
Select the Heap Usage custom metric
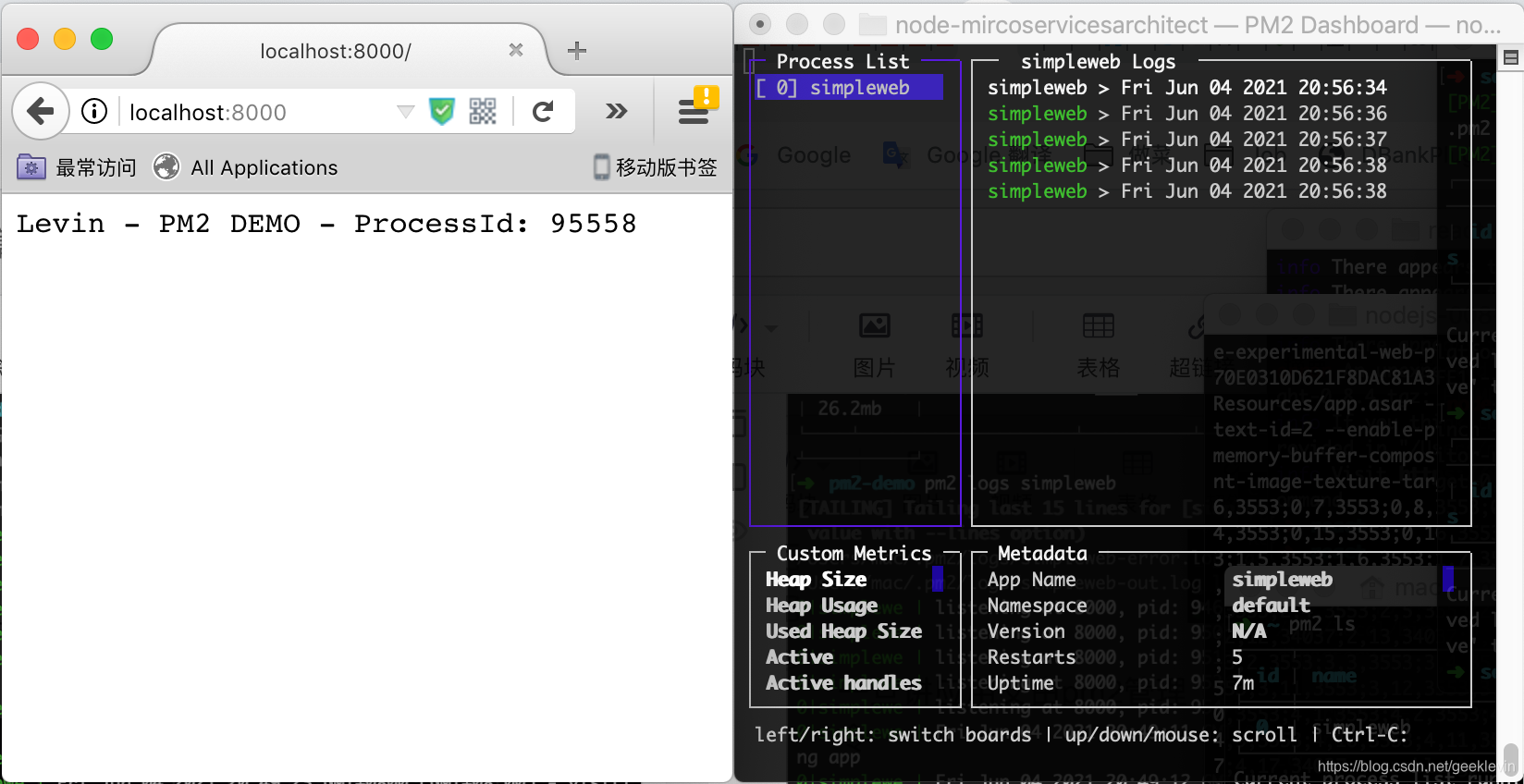click(x=821, y=606)
